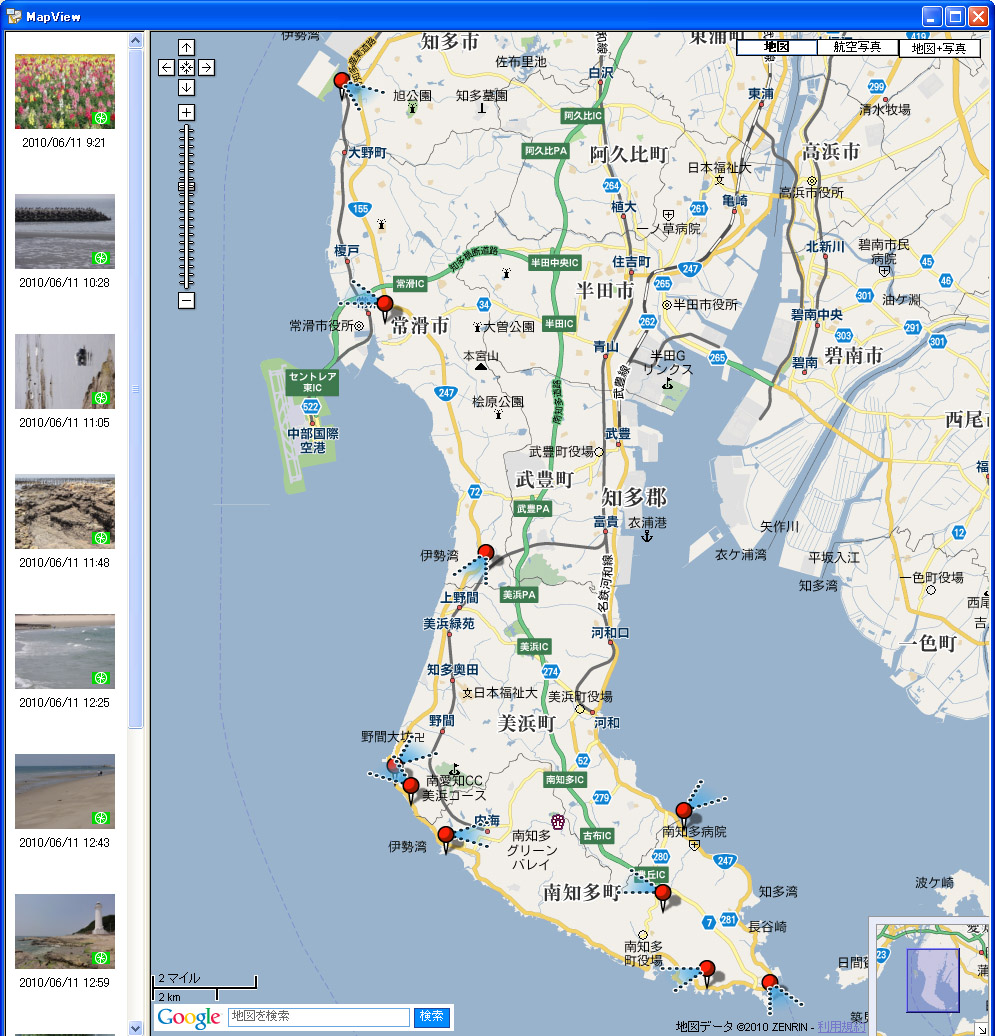Viewport: 995px width, 1036px height.
Task: Click the Google logo above the search bar
Action: 188,1016
